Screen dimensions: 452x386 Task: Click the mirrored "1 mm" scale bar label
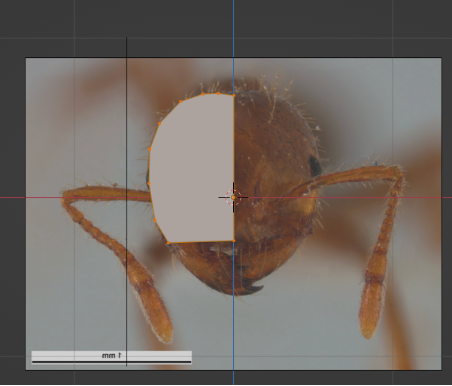pyautogui.click(x=112, y=356)
